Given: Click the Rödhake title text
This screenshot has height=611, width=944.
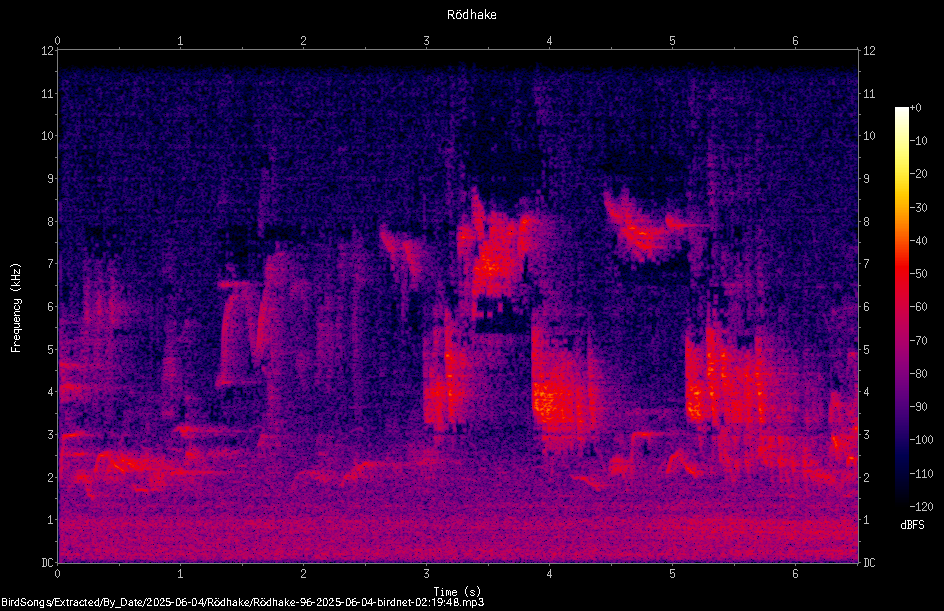Looking at the screenshot, I should (x=471, y=14).
